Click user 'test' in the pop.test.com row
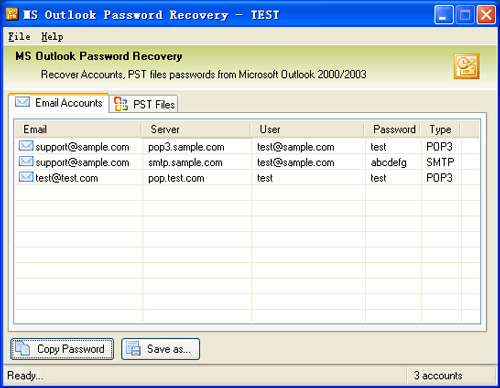 click(265, 178)
